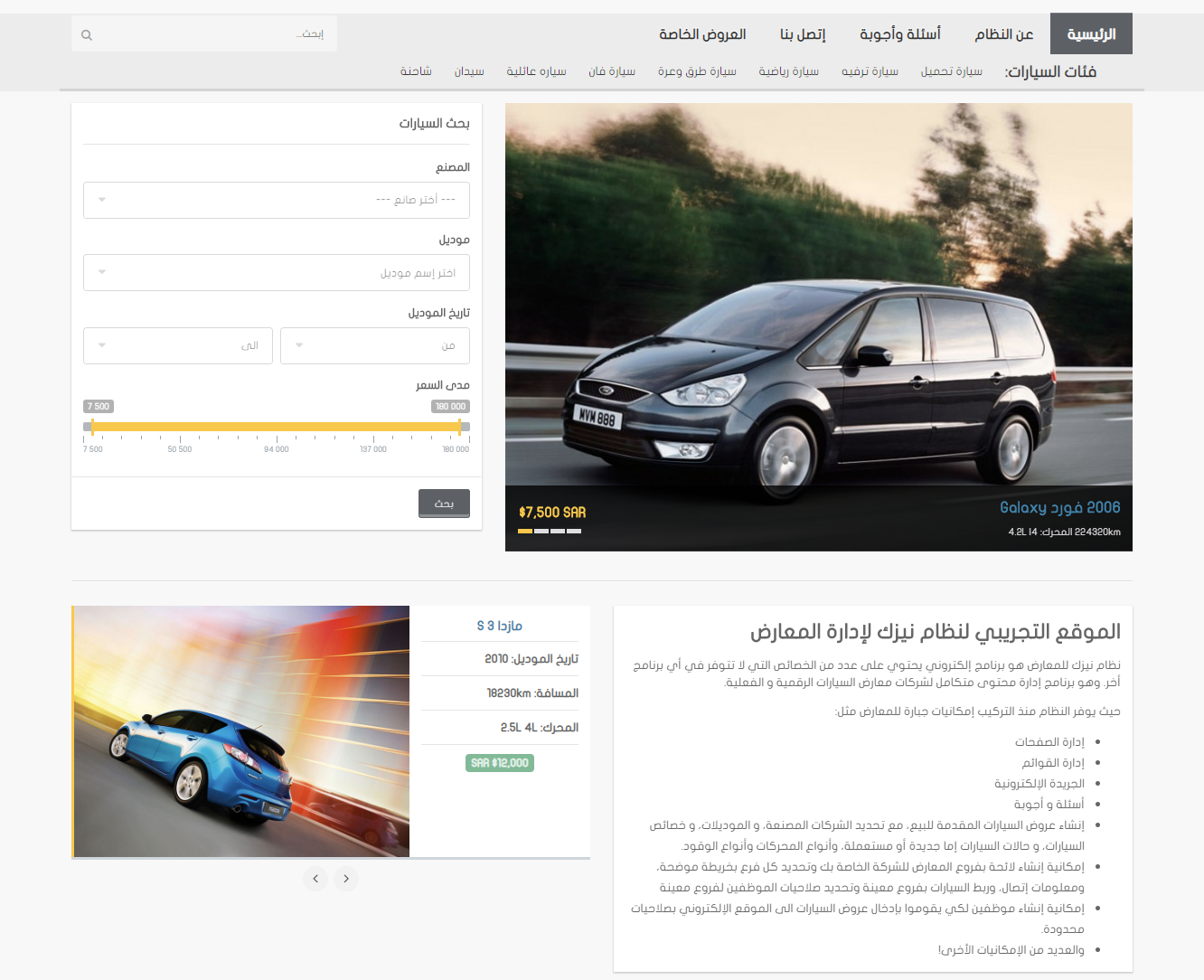Image resolution: width=1204 pixels, height=980 pixels.
Task: Click the price range slider's 180 000 handle
Action: [460, 427]
